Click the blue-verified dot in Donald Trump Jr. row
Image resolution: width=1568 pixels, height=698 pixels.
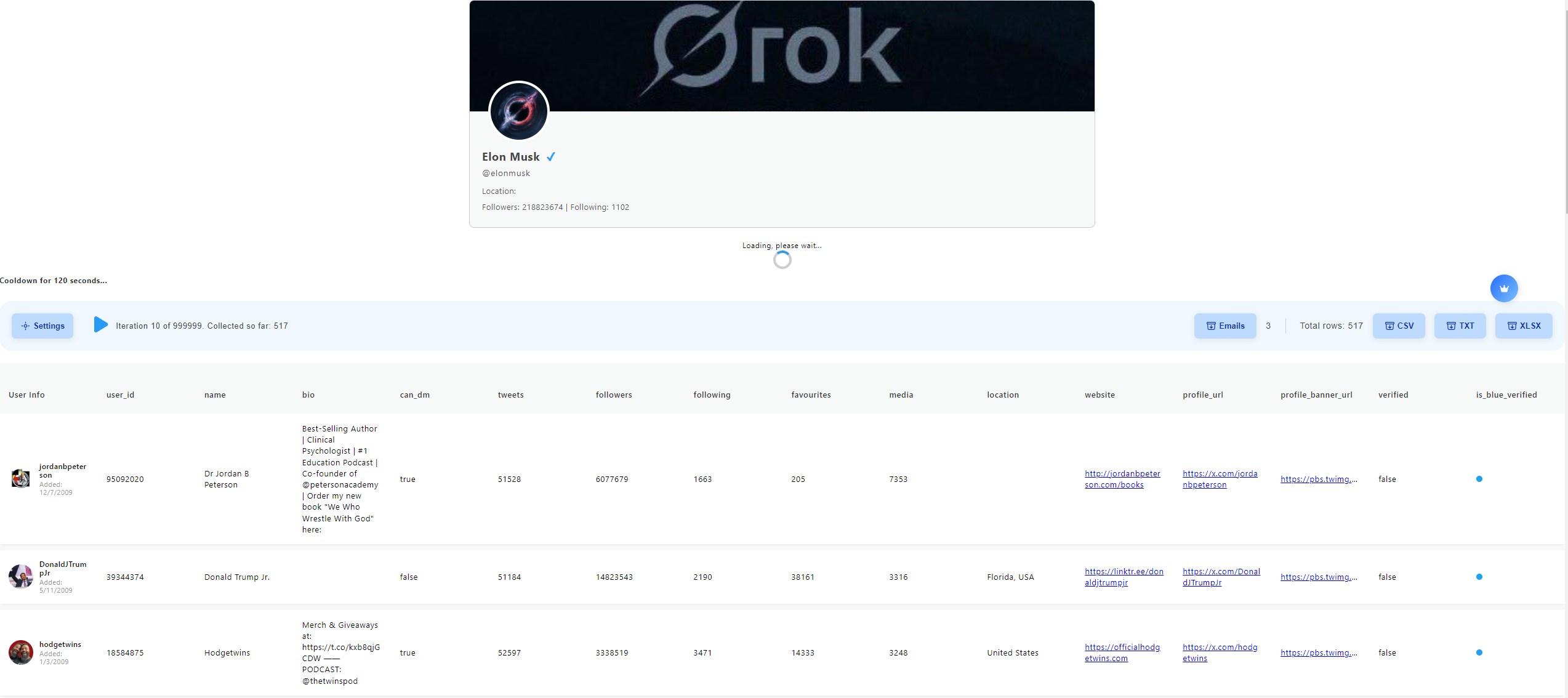1479,577
